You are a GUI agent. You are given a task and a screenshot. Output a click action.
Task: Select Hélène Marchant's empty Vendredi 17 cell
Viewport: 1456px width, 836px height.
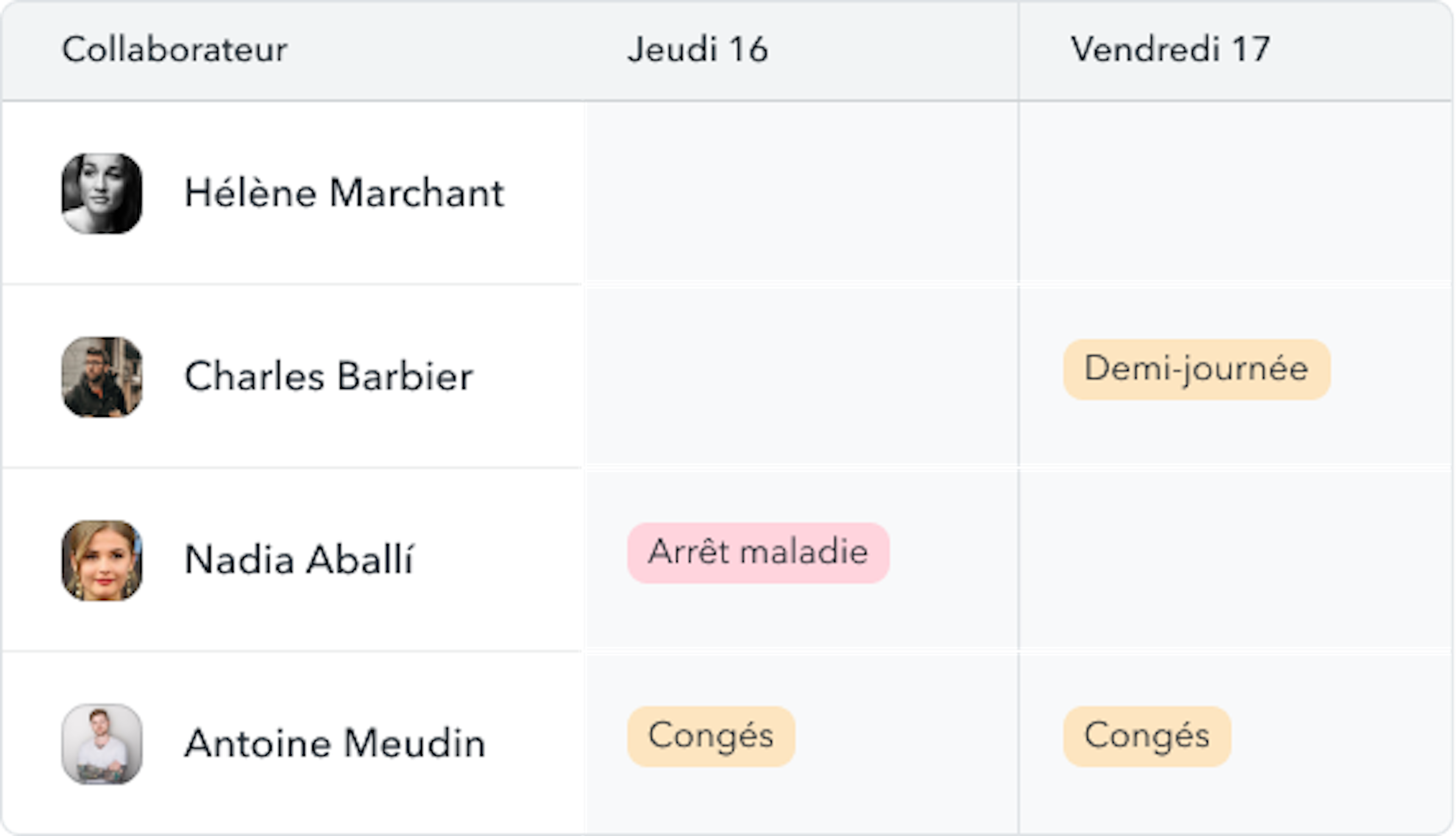click(1236, 193)
